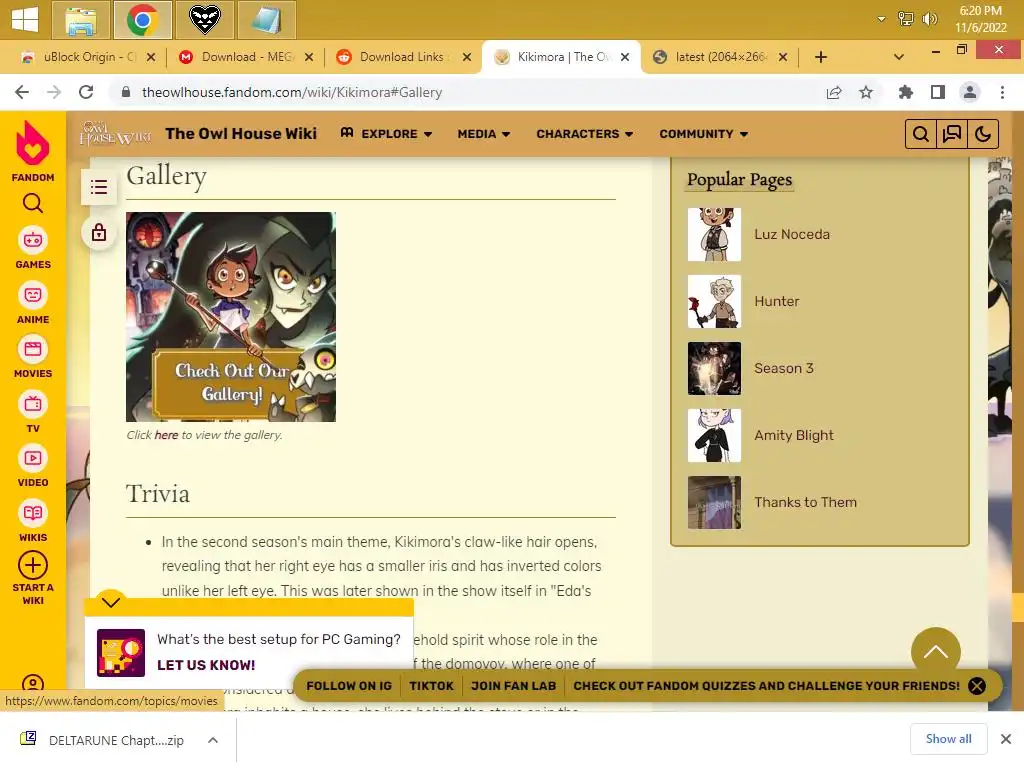Open the Video section icon
The height and width of the screenshot is (768, 1024).
33,458
